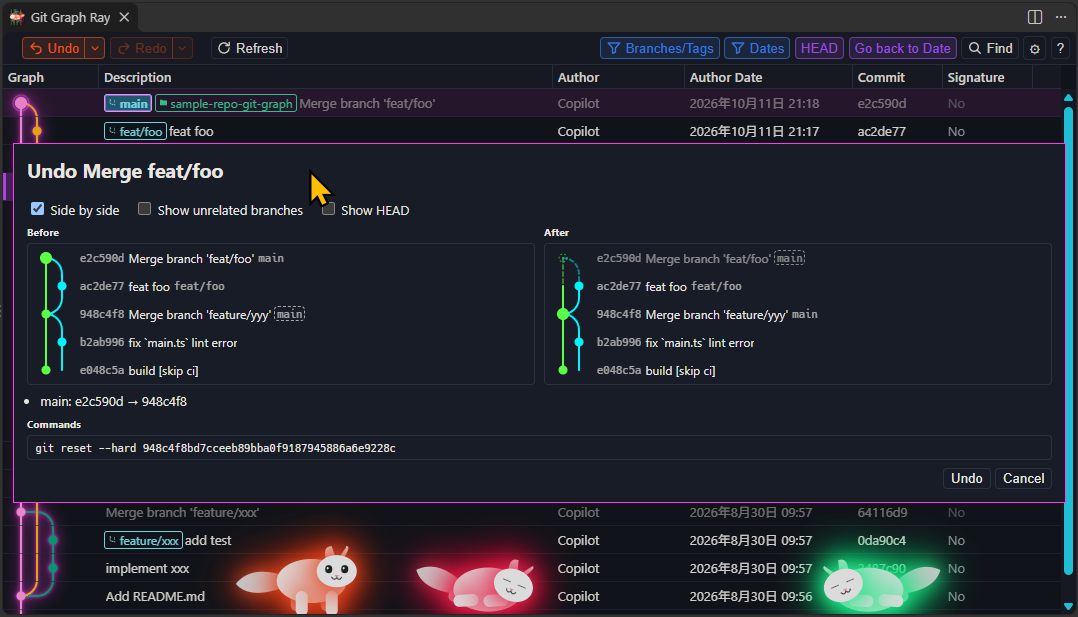1078x617 pixels.
Task: Open the help question mark
Action: tap(1060, 49)
